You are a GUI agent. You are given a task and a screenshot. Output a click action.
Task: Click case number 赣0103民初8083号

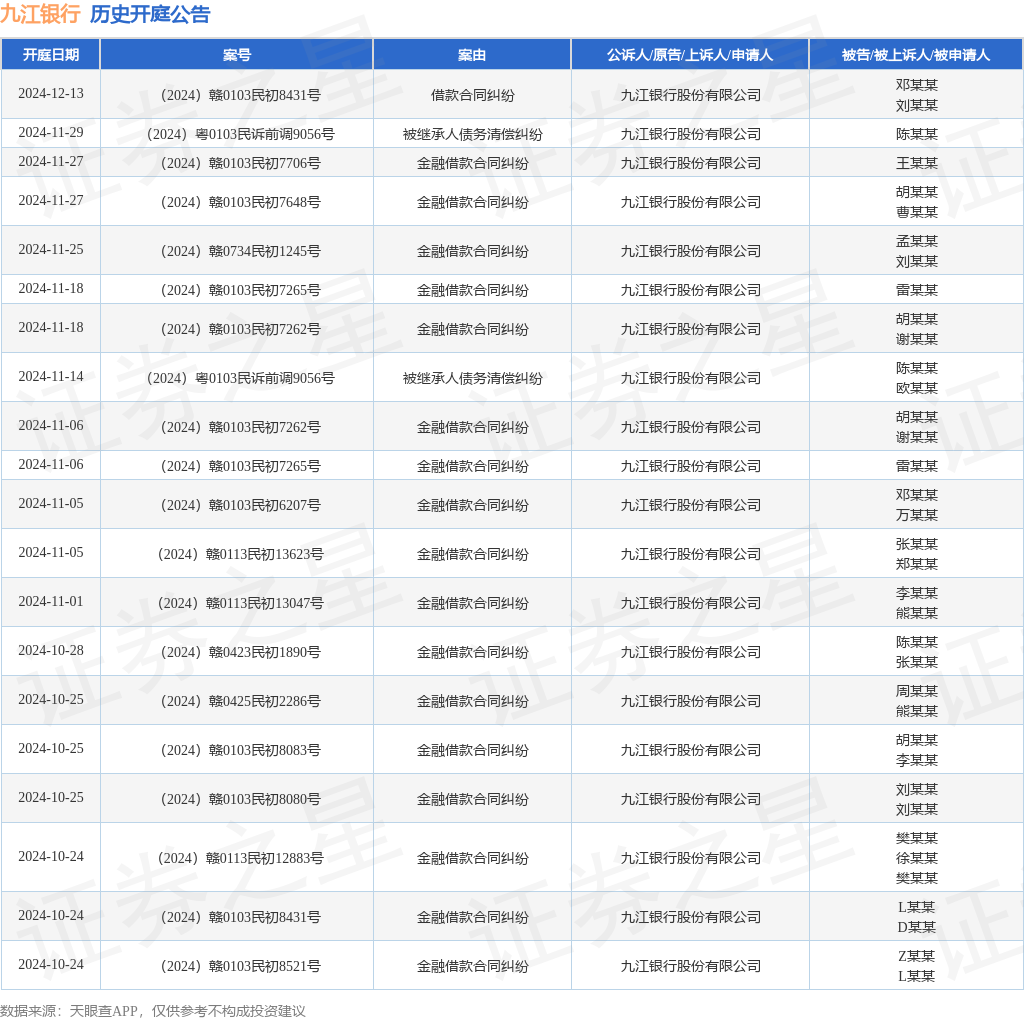(x=241, y=750)
